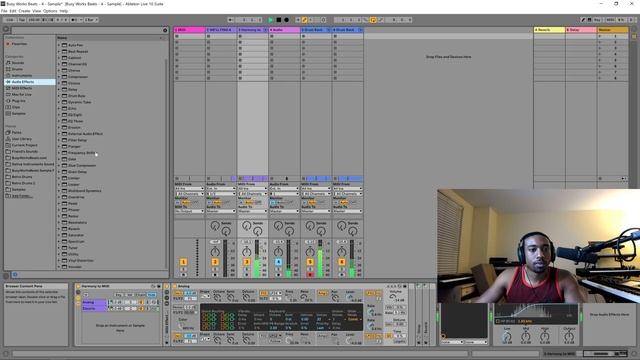Screen dimensions: 640x360
Task: Click the Stop transport button
Action: click(279, 20)
